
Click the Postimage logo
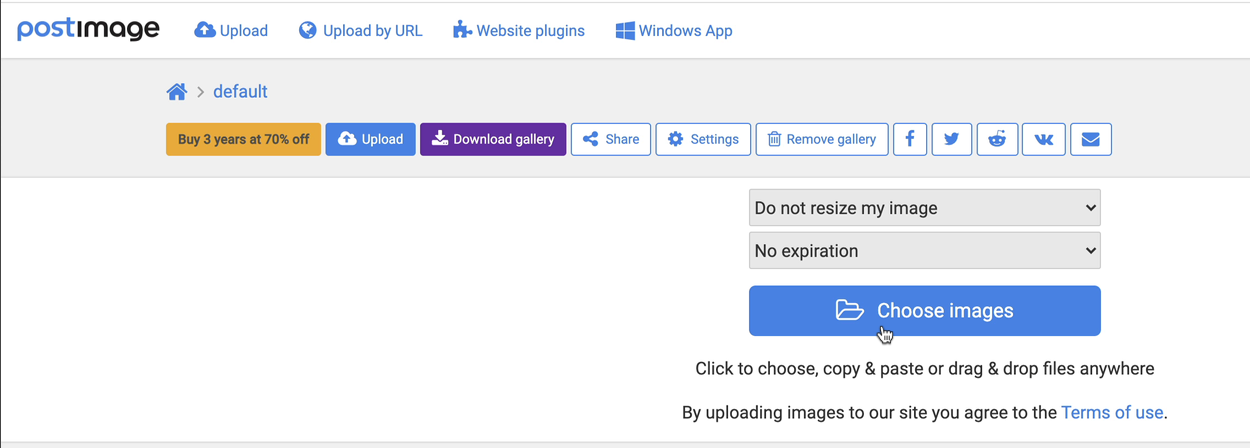click(88, 30)
